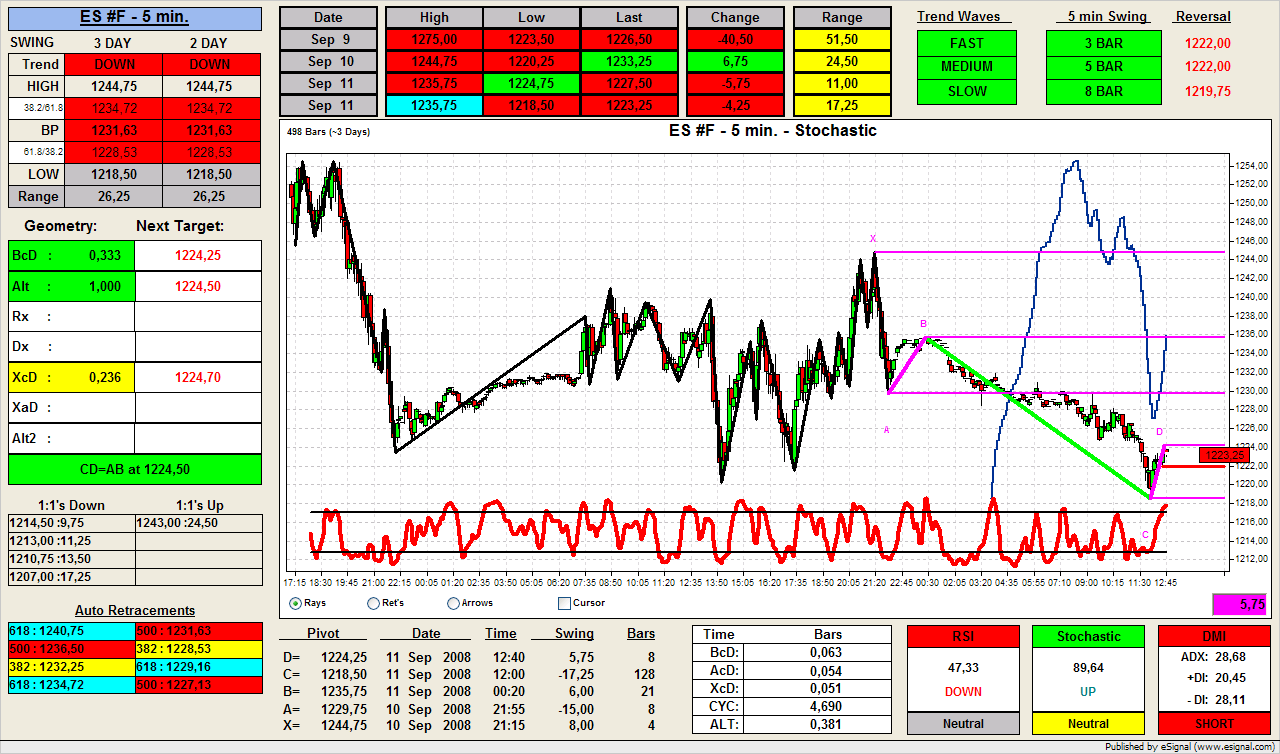Image resolution: width=1280 pixels, height=754 pixels.
Task: Click the 'Sep 9' date cell
Action: [x=328, y=40]
